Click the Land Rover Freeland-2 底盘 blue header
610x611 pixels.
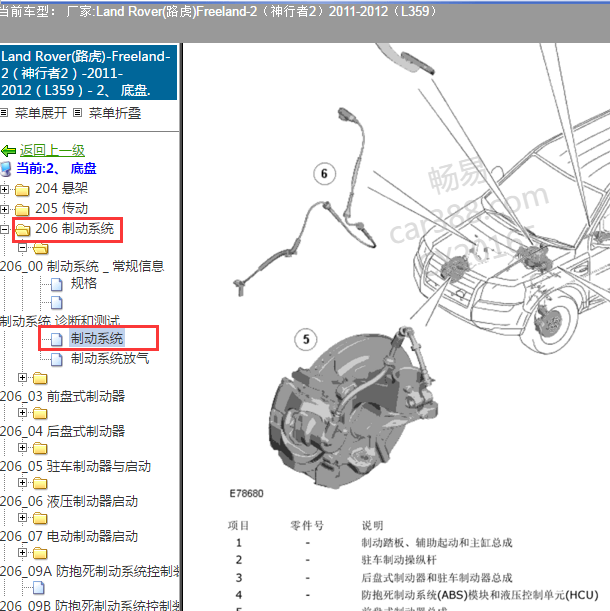point(88,73)
